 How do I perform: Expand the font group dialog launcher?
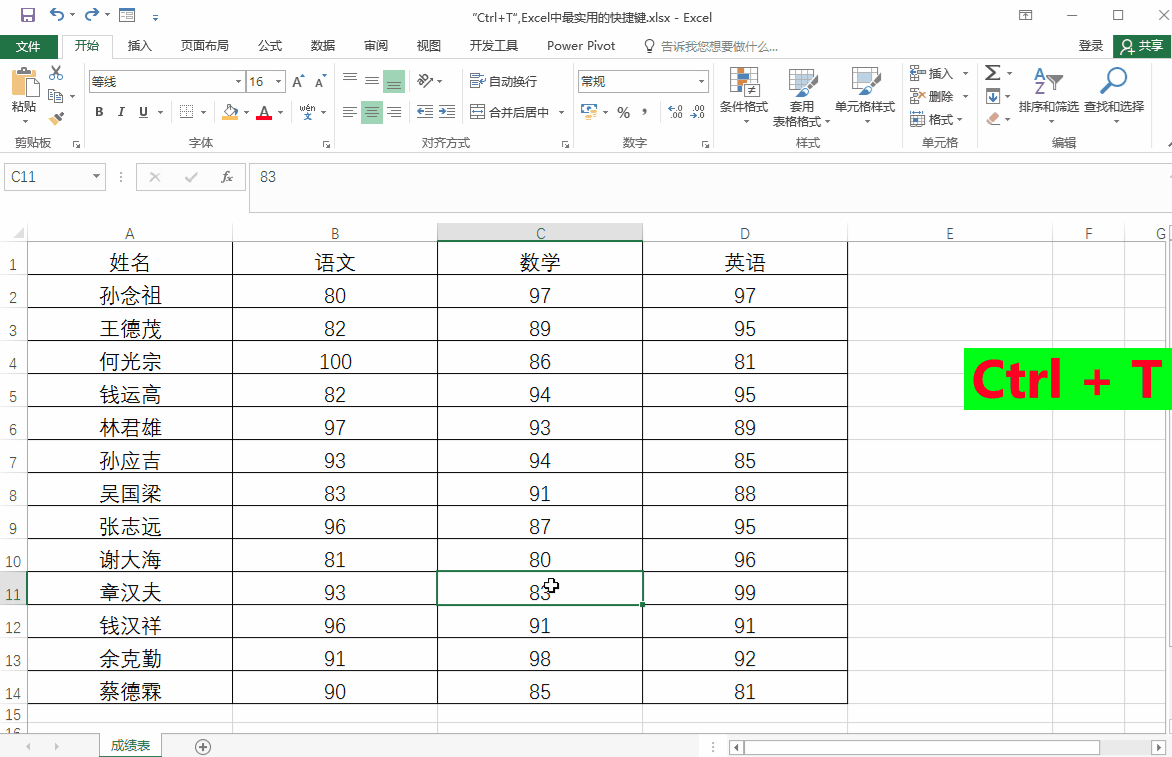[x=326, y=144]
